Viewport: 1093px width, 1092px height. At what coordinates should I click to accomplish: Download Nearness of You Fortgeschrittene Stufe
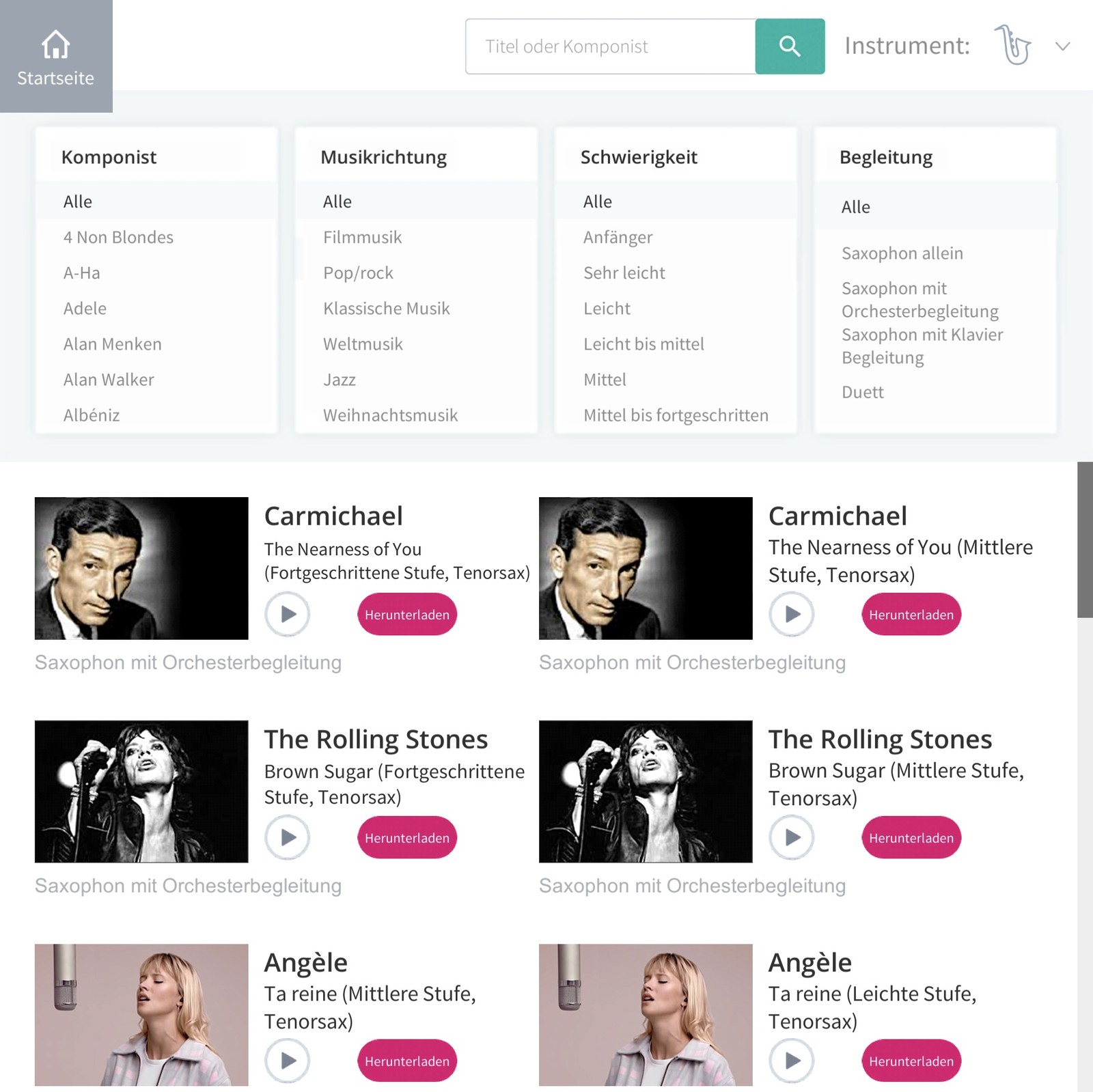[407, 615]
